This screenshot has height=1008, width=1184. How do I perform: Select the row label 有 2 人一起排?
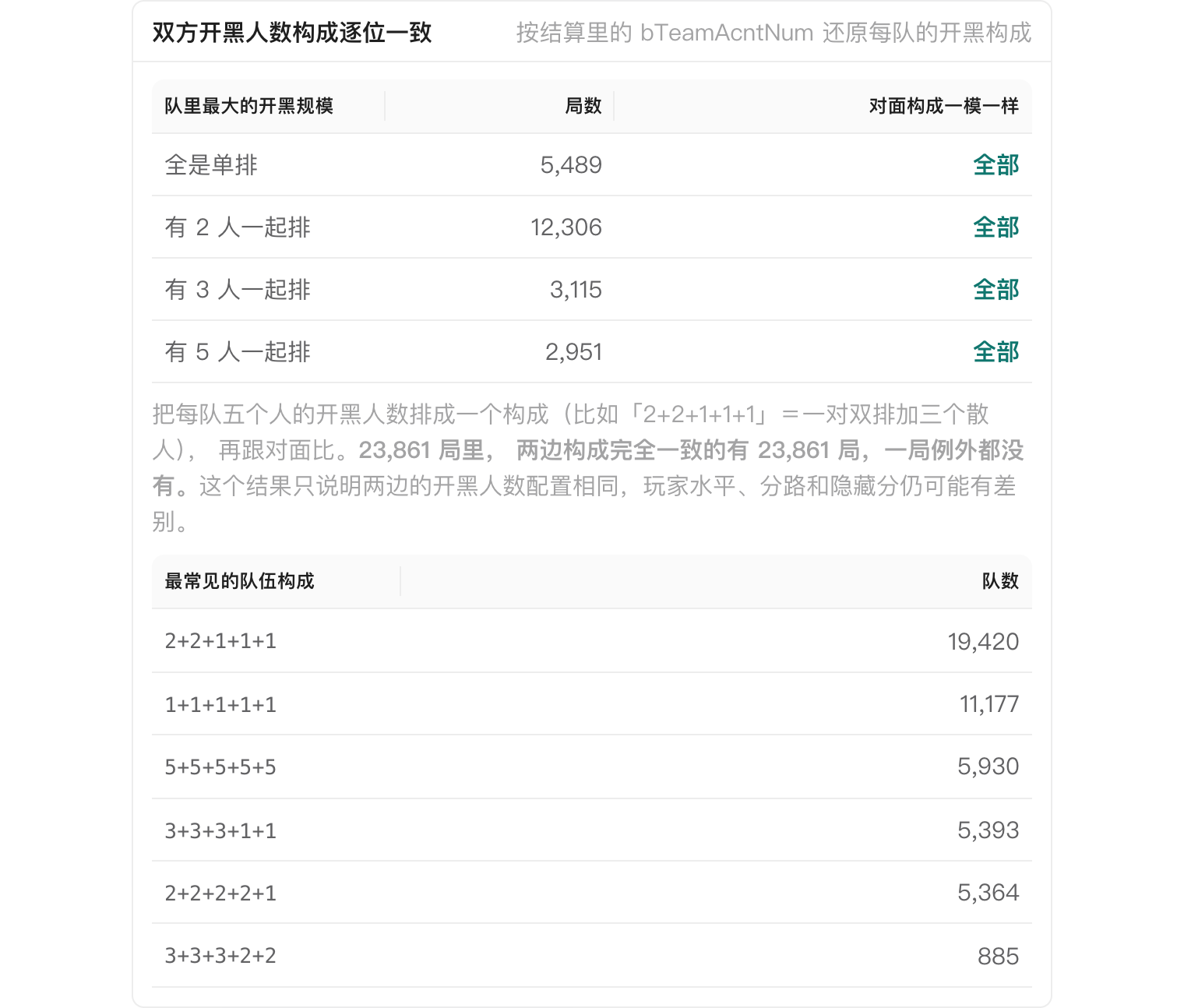tap(238, 227)
